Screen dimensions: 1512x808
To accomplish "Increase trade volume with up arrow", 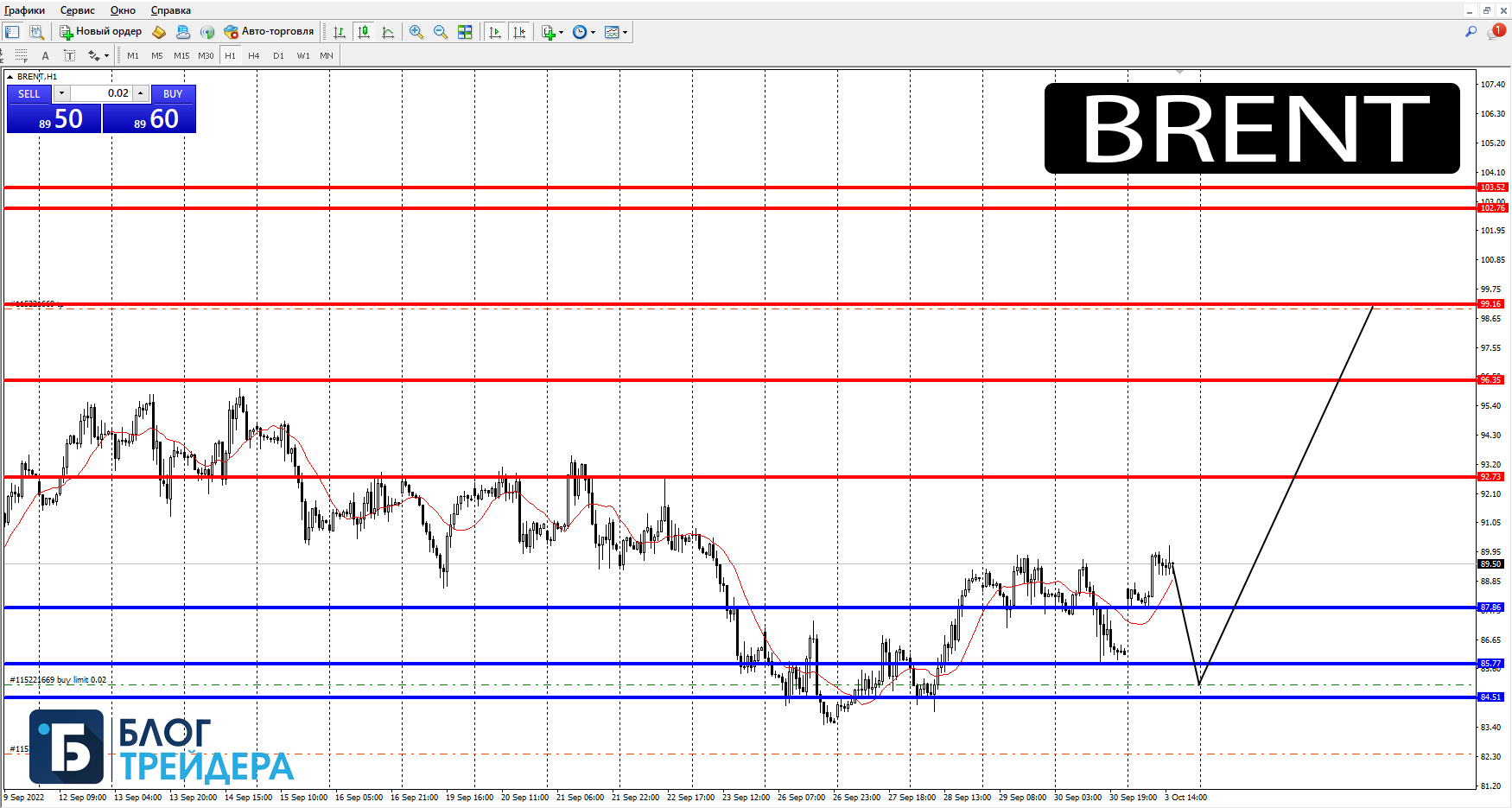I will (141, 93).
